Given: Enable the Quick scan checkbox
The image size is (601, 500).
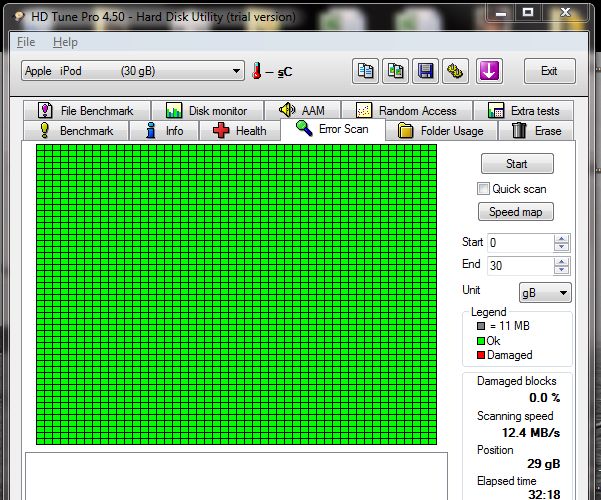Looking at the screenshot, I should (x=484, y=189).
